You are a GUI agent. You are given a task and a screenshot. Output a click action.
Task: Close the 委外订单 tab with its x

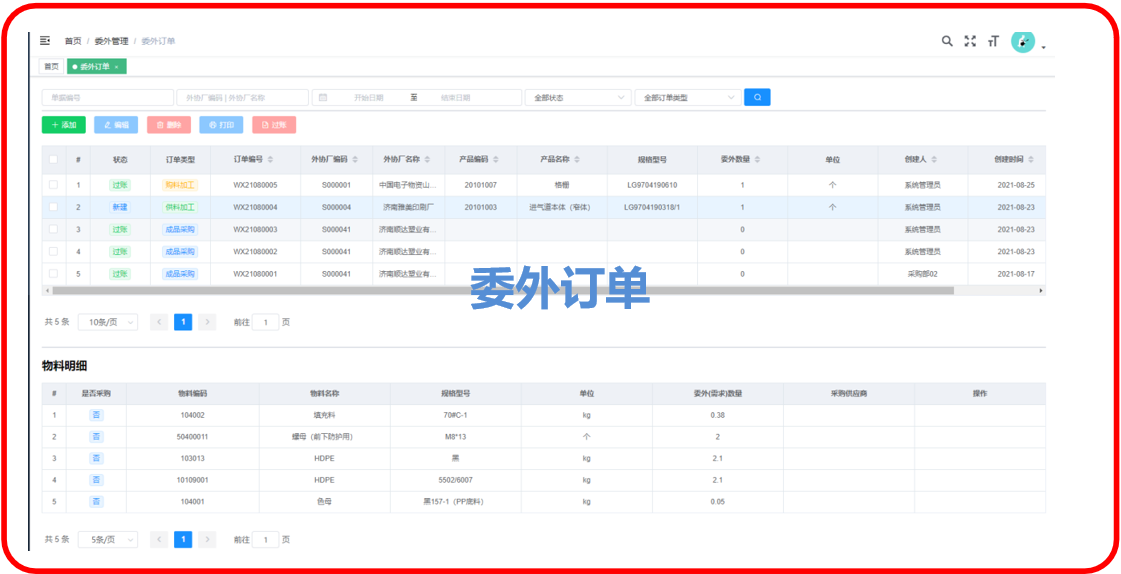coord(116,67)
